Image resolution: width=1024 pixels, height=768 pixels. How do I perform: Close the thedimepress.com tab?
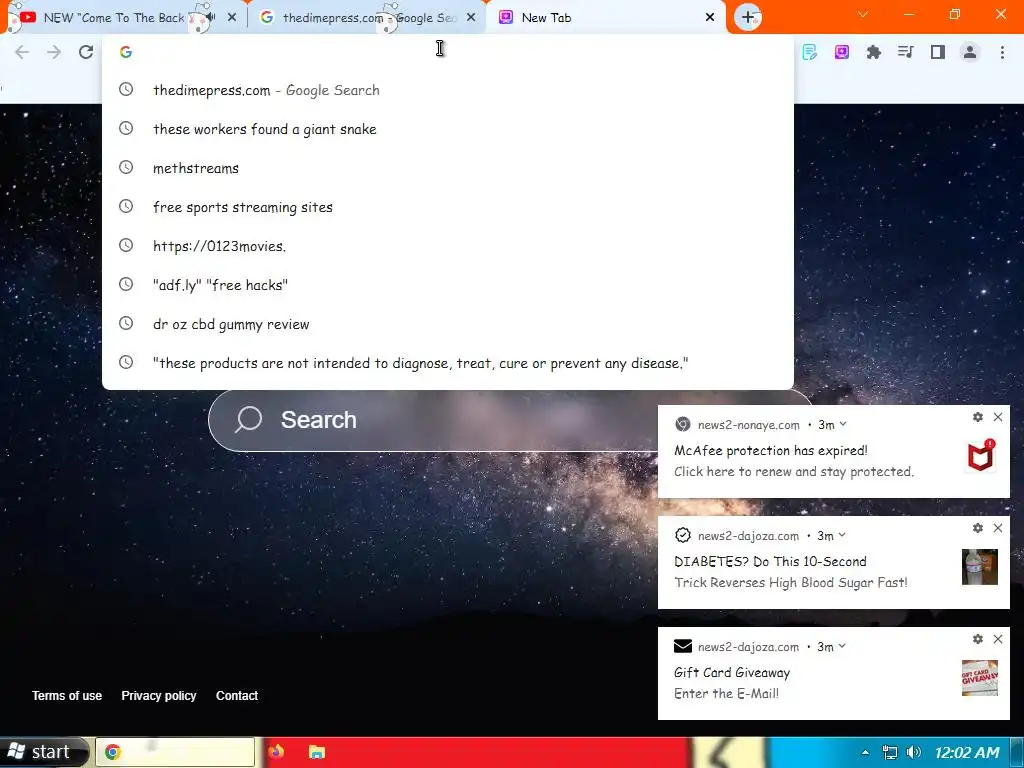click(471, 18)
